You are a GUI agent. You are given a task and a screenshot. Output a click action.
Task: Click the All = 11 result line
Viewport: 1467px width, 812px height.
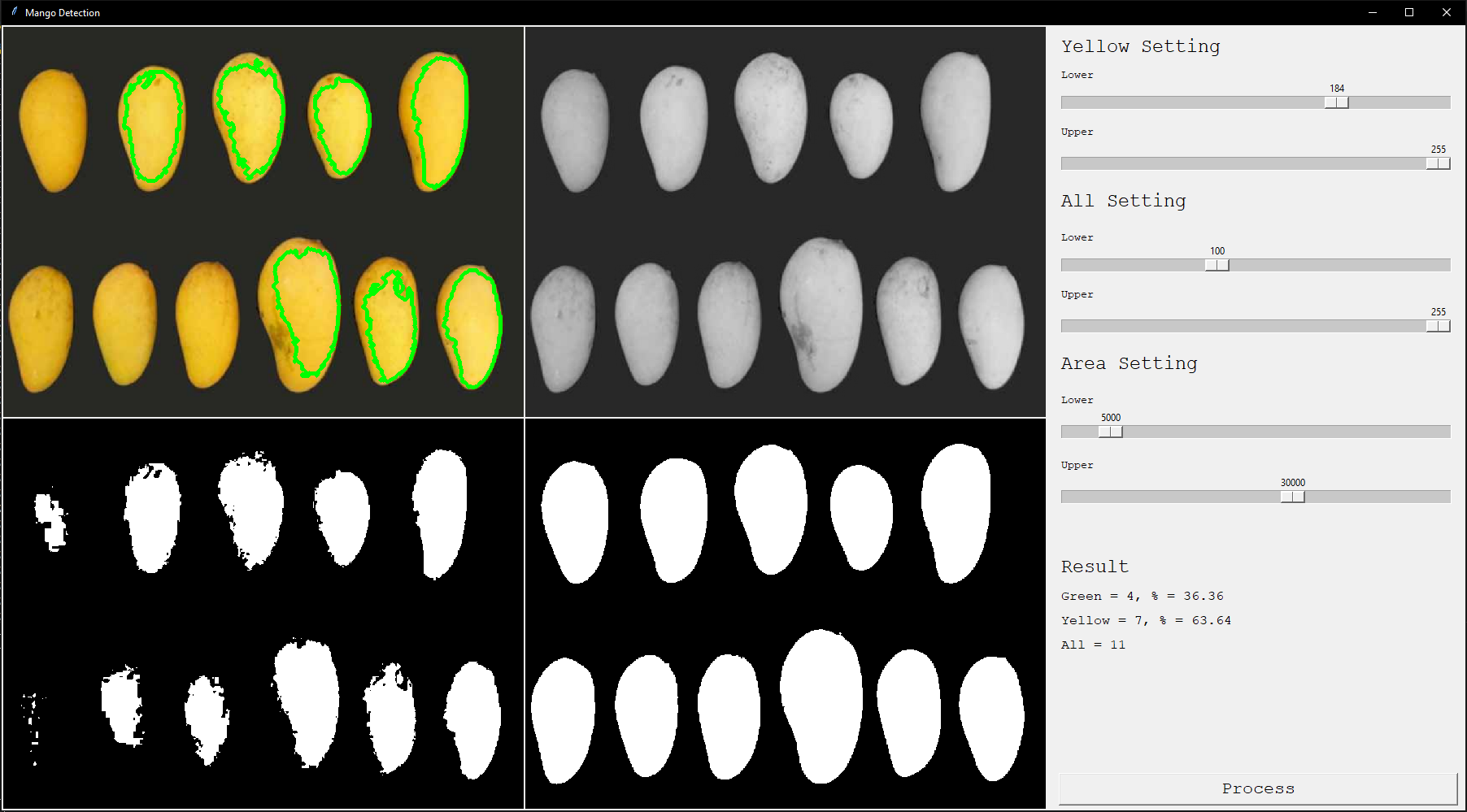point(1094,645)
